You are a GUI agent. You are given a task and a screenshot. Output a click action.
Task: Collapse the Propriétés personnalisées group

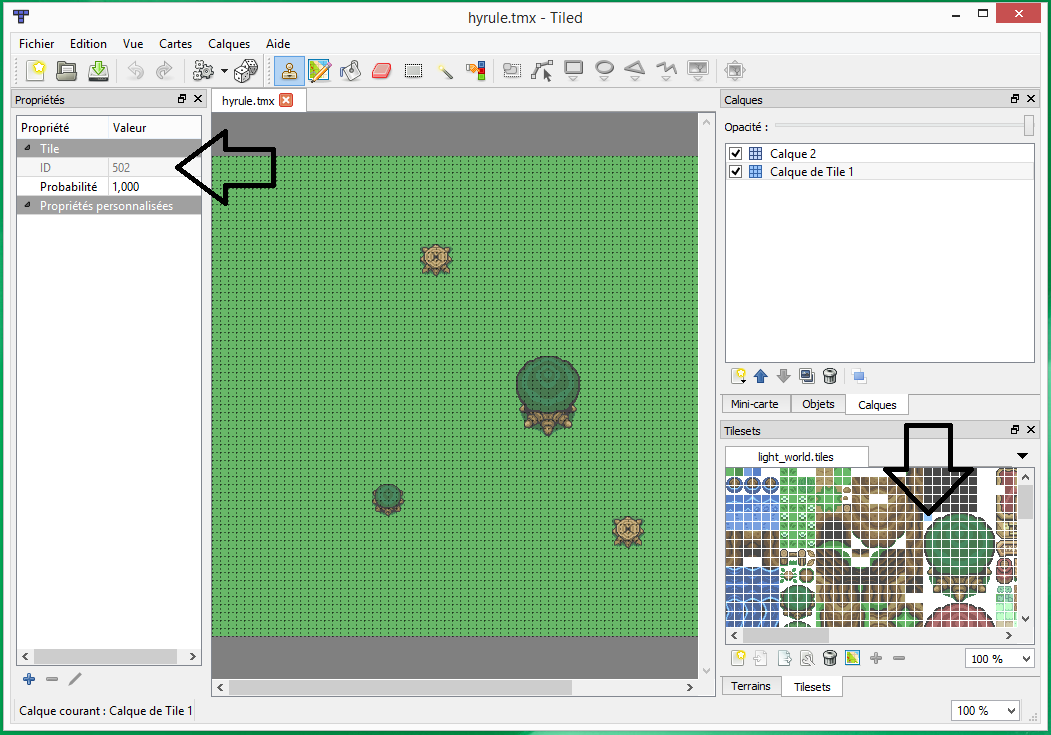click(27, 205)
